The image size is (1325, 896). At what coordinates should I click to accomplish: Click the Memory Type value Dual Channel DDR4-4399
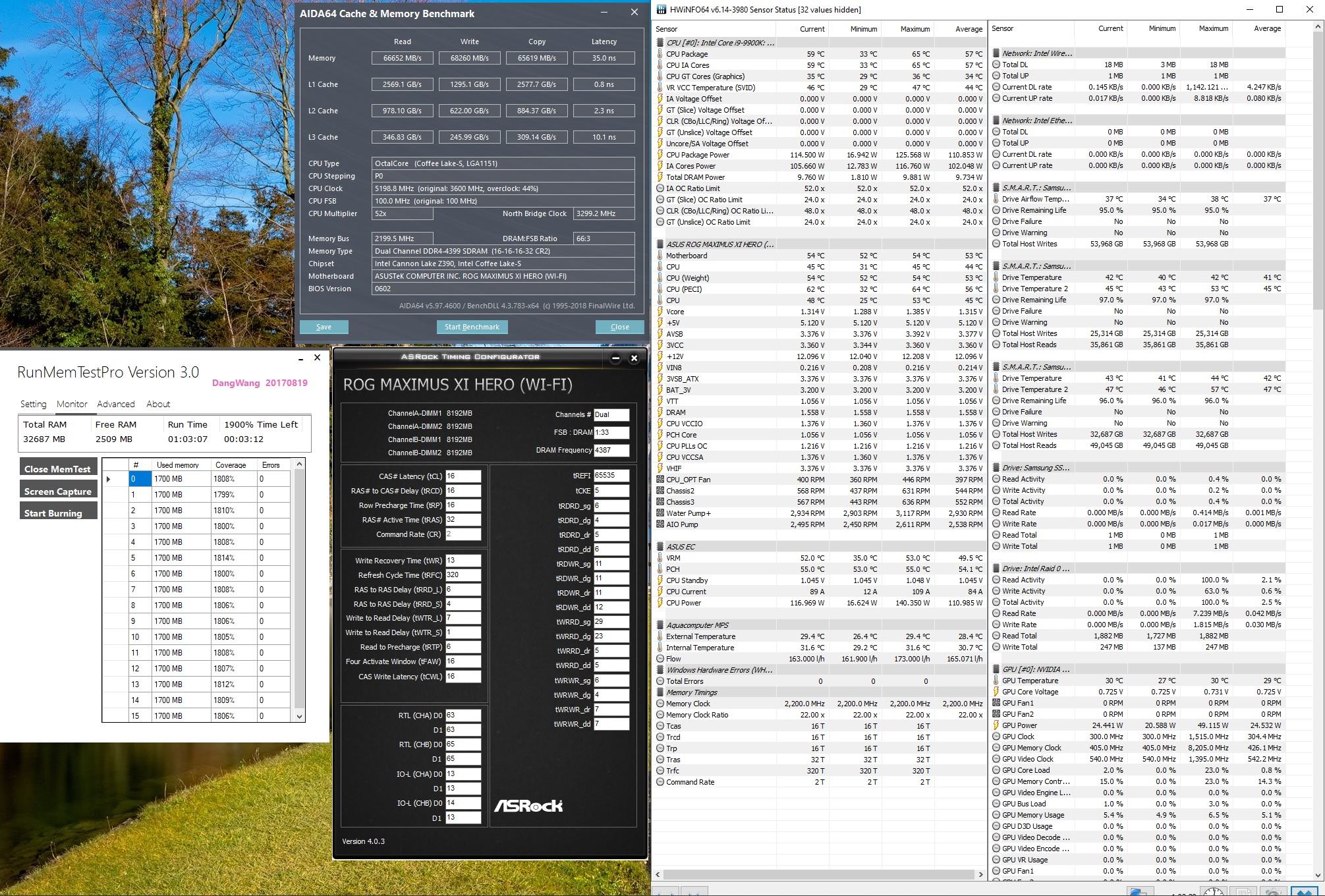tap(503, 251)
